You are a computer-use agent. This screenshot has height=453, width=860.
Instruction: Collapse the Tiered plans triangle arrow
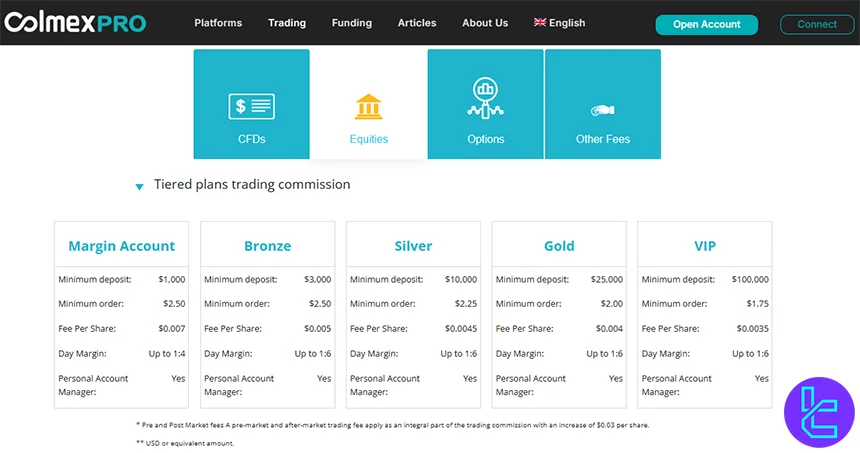click(x=139, y=187)
